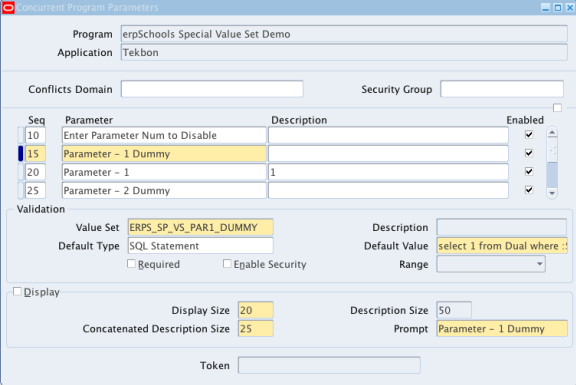
Task: Click Description field for seq 10 row
Action: pos(388,135)
